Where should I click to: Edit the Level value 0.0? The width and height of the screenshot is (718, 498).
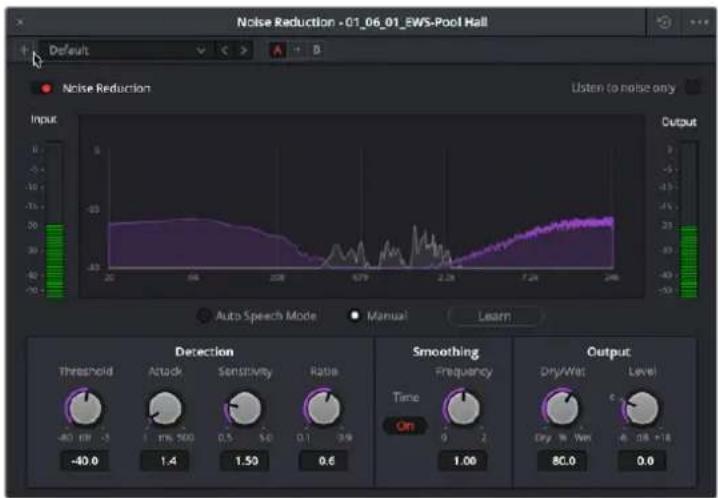(x=642, y=460)
